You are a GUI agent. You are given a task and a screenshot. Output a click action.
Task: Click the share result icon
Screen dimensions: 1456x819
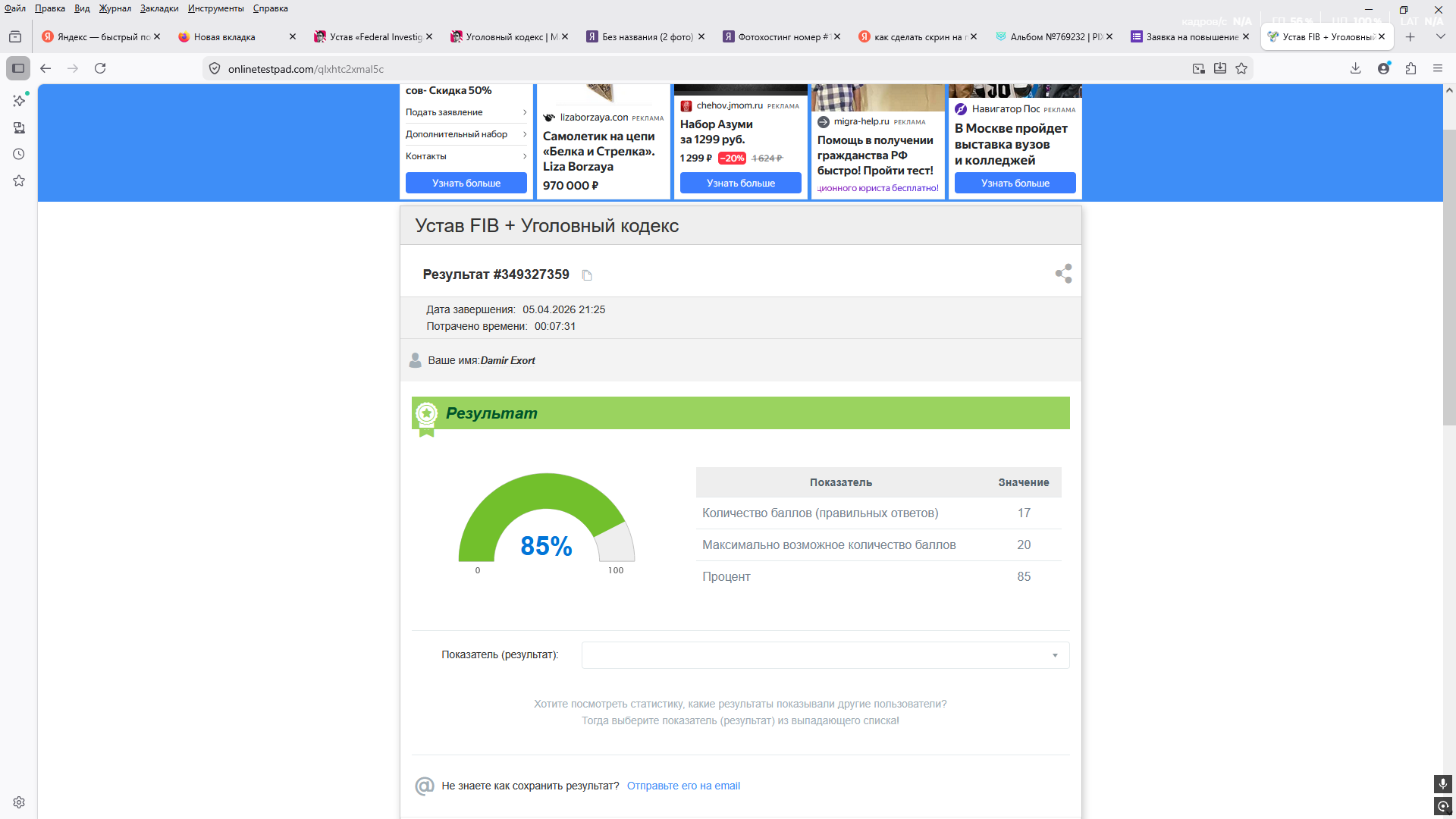click(1063, 274)
